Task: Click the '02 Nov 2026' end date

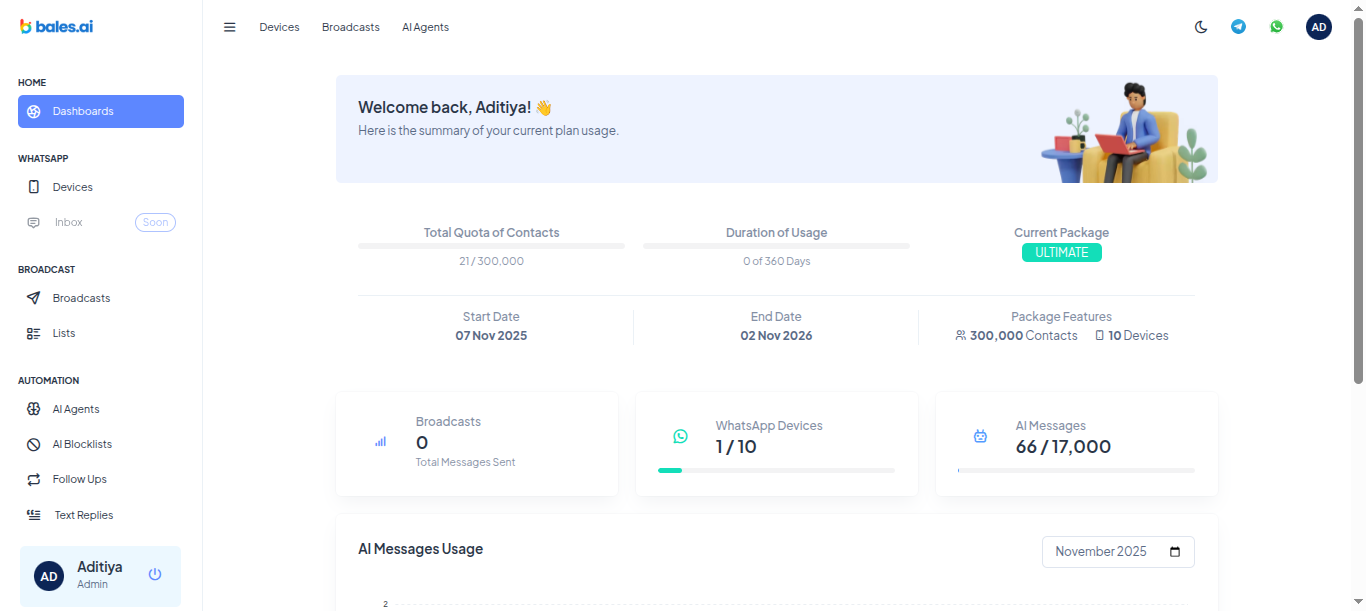Action: (x=776, y=336)
